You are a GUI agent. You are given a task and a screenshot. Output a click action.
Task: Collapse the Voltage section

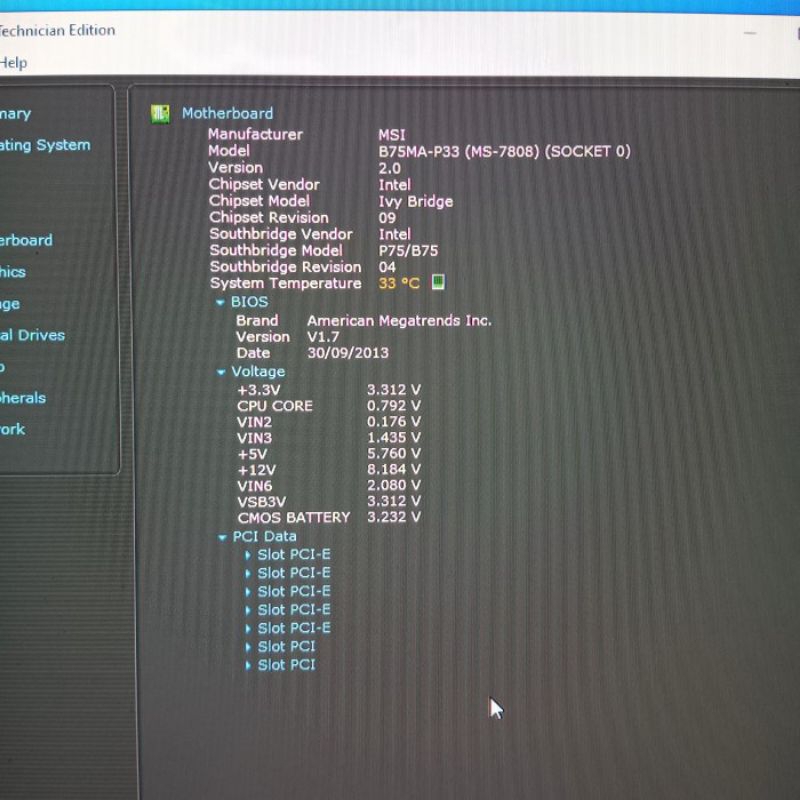click(222, 372)
